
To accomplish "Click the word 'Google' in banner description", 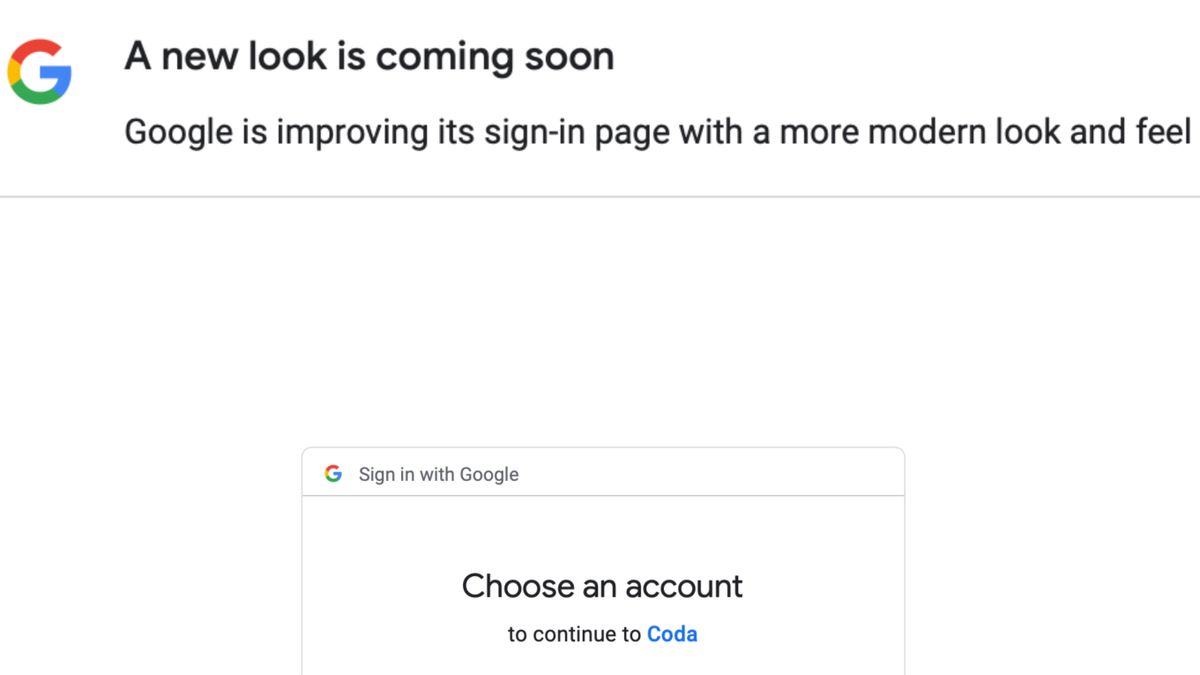I will [x=178, y=131].
